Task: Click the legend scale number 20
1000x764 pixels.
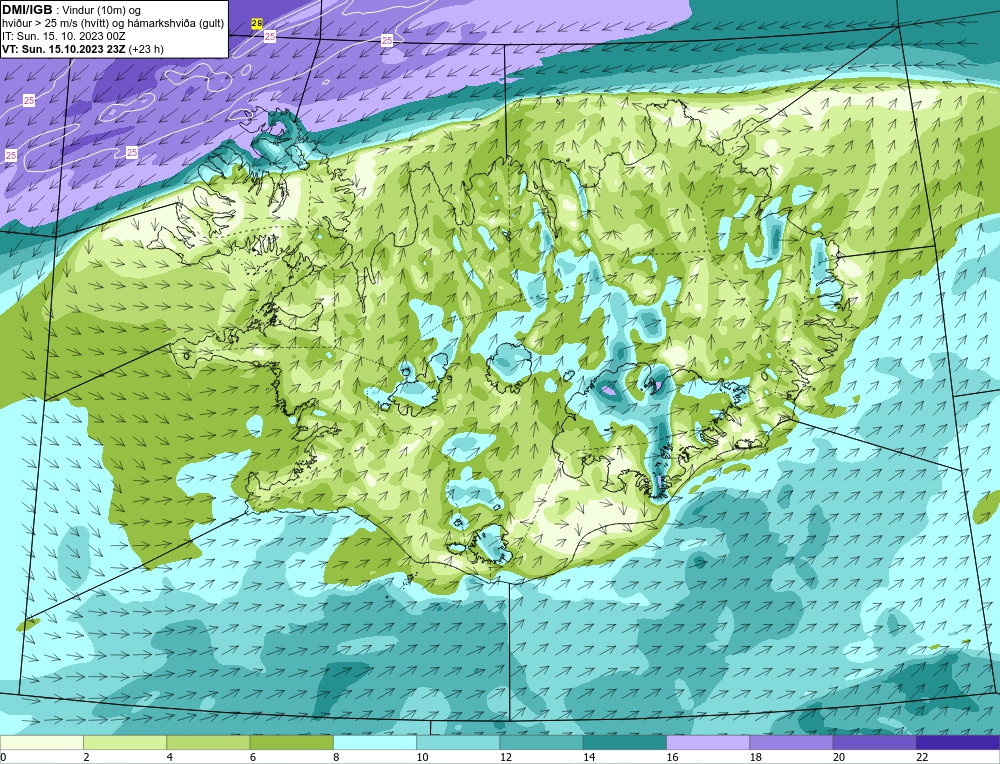Action: tap(839, 758)
